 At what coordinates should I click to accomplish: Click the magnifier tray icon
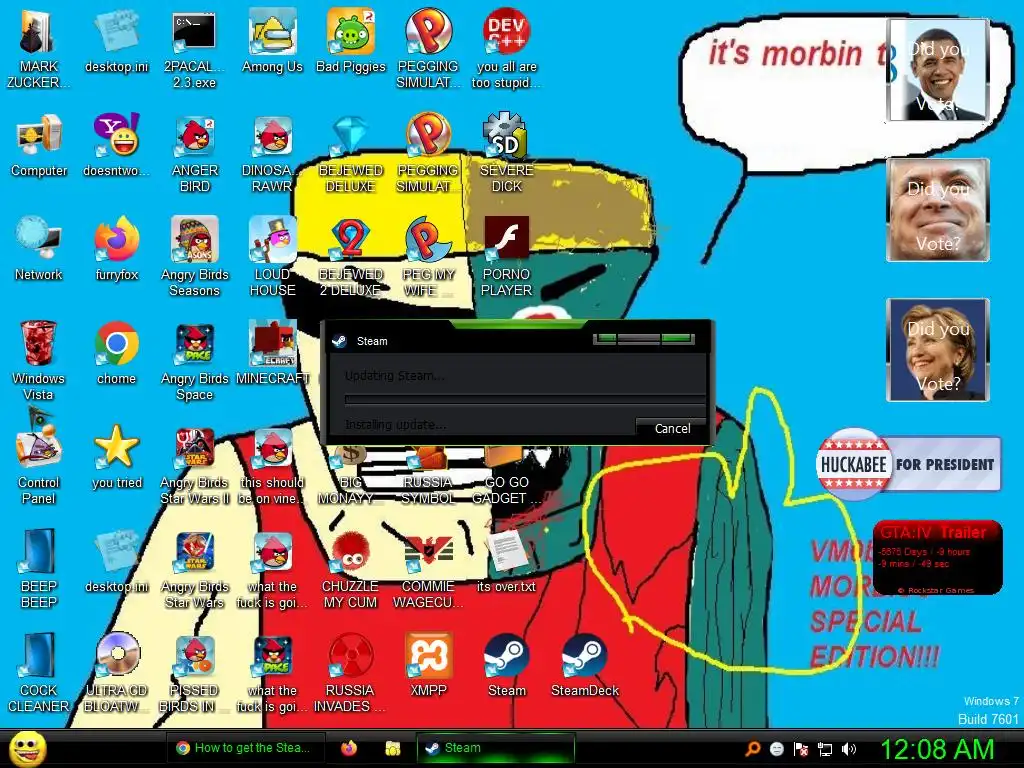(752, 748)
